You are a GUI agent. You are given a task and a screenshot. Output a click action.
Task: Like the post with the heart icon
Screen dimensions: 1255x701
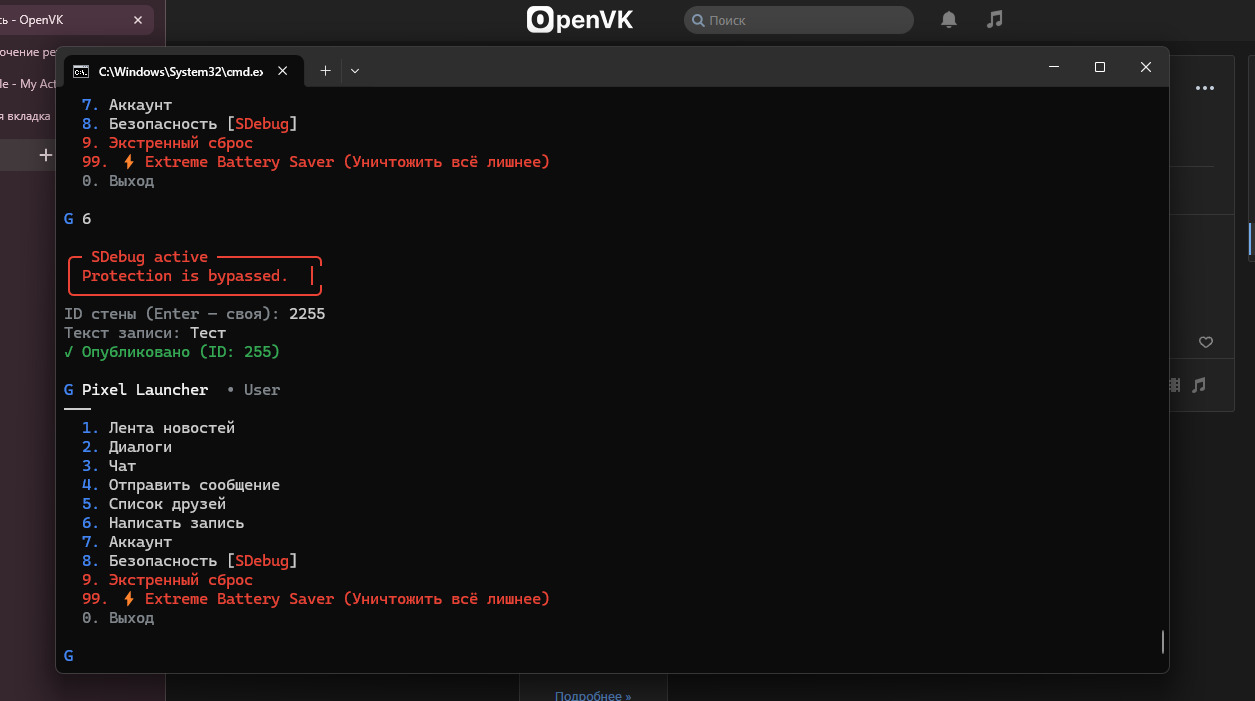point(1205,342)
